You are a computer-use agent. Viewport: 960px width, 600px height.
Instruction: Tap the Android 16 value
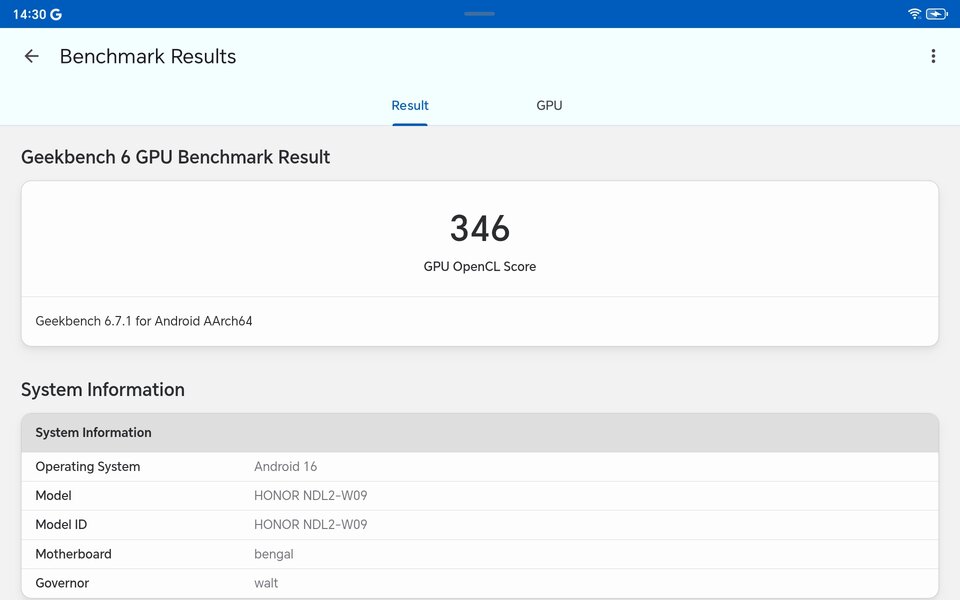click(x=285, y=467)
